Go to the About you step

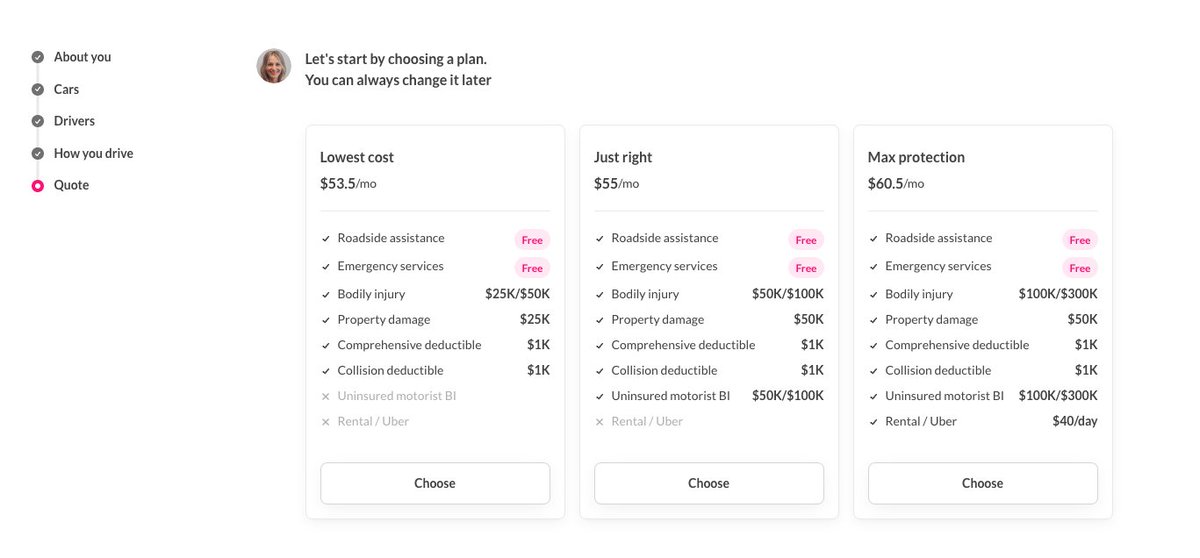pos(82,57)
